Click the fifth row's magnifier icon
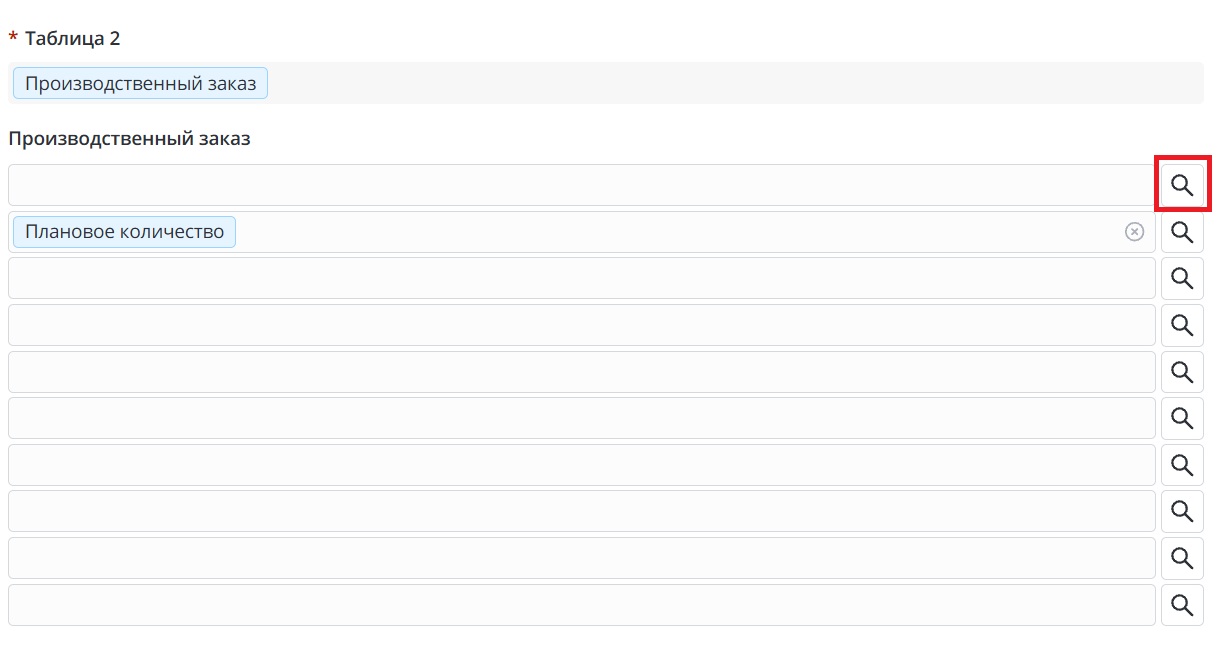The height and width of the screenshot is (649, 1219). [x=1182, y=372]
